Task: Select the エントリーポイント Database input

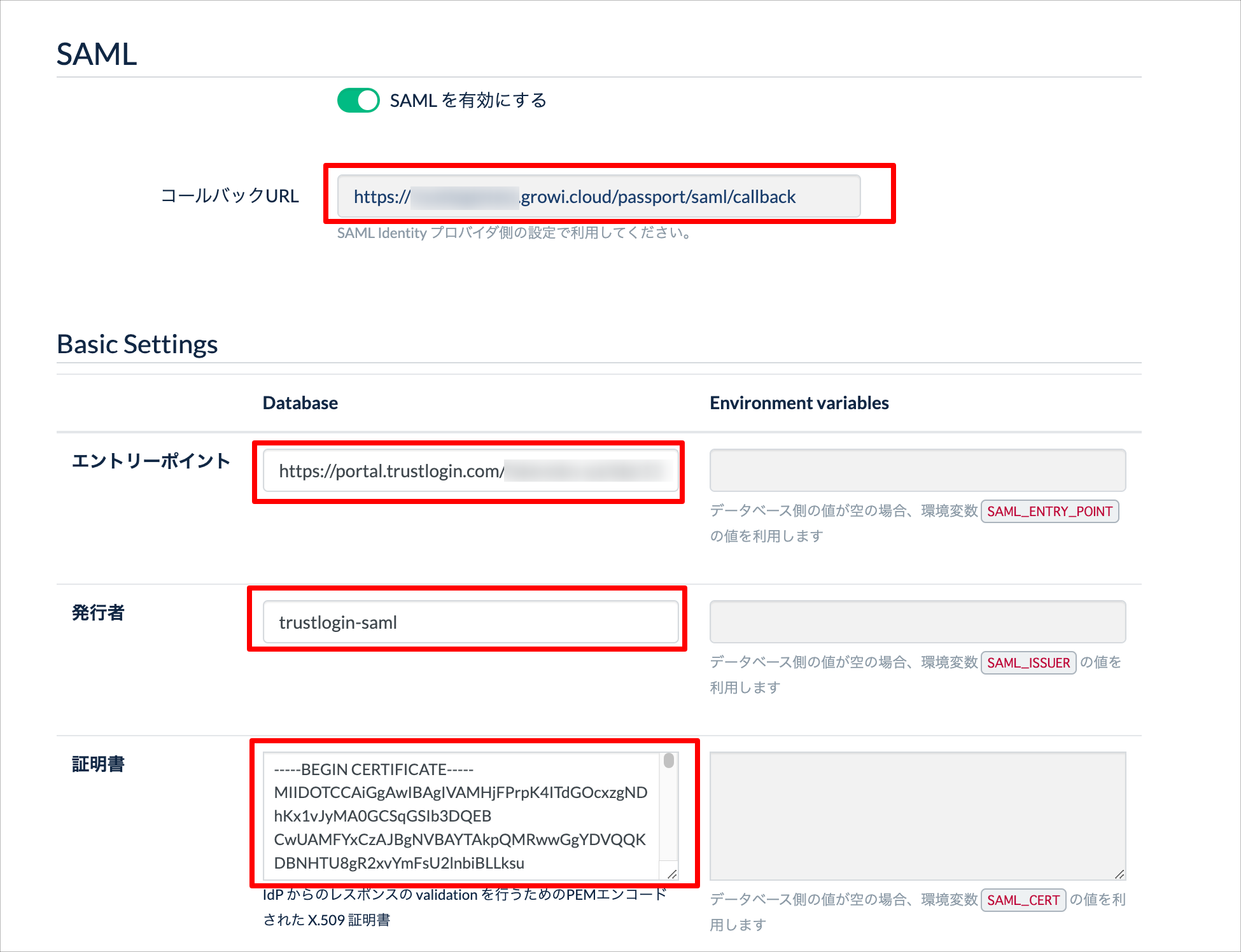Action: (x=469, y=471)
